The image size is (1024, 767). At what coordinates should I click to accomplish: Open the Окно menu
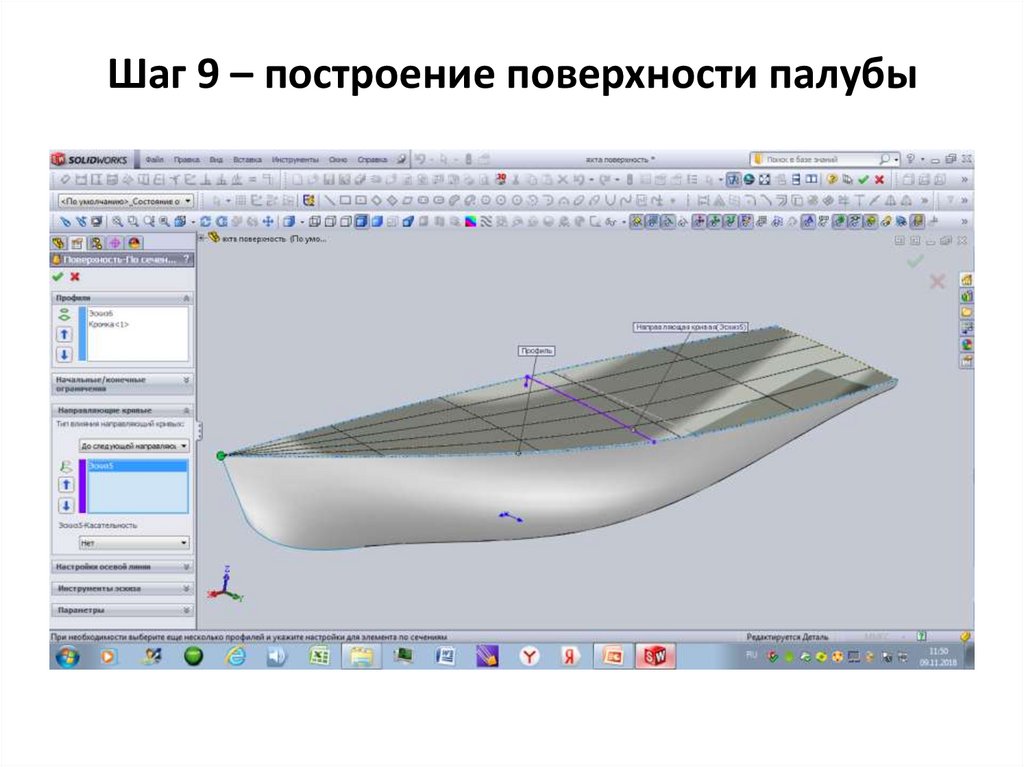338,159
